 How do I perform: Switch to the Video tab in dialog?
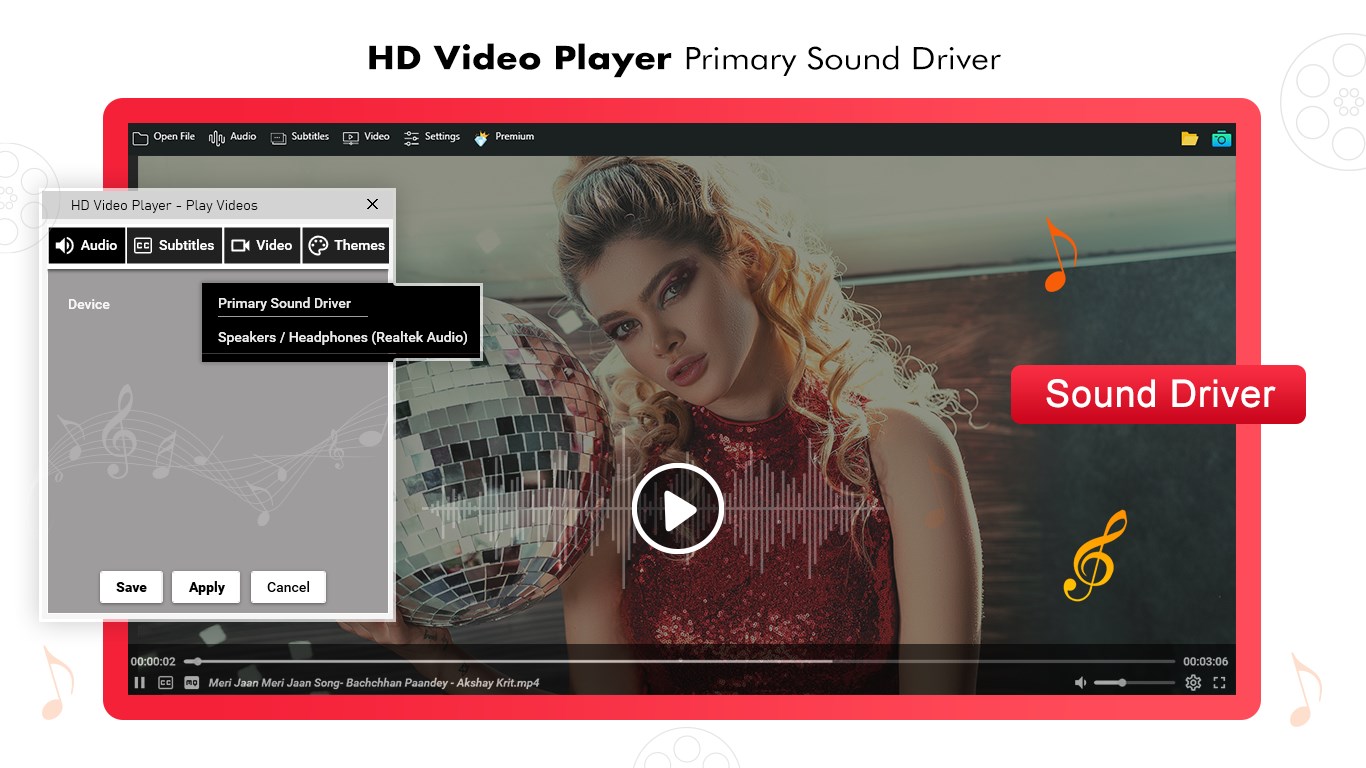(262, 245)
